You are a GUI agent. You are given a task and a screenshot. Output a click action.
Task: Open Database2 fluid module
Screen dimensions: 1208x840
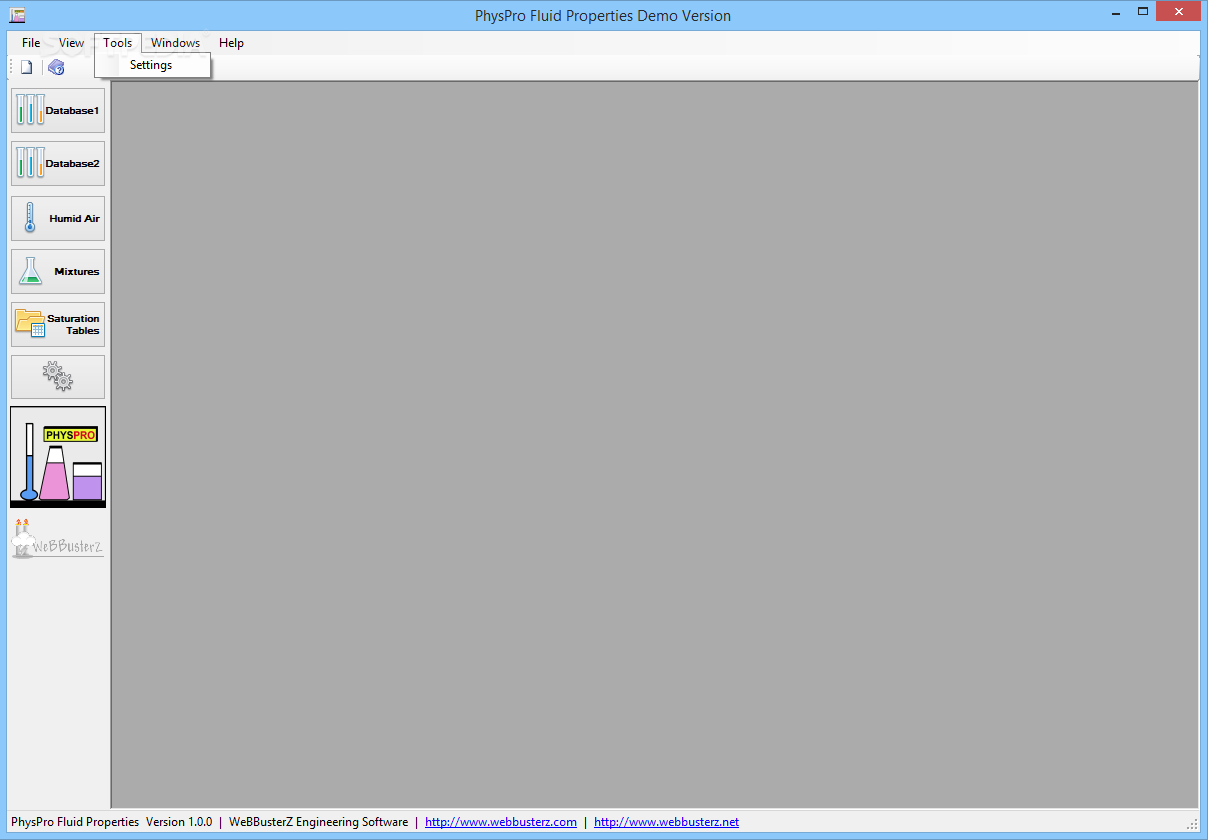coord(58,163)
